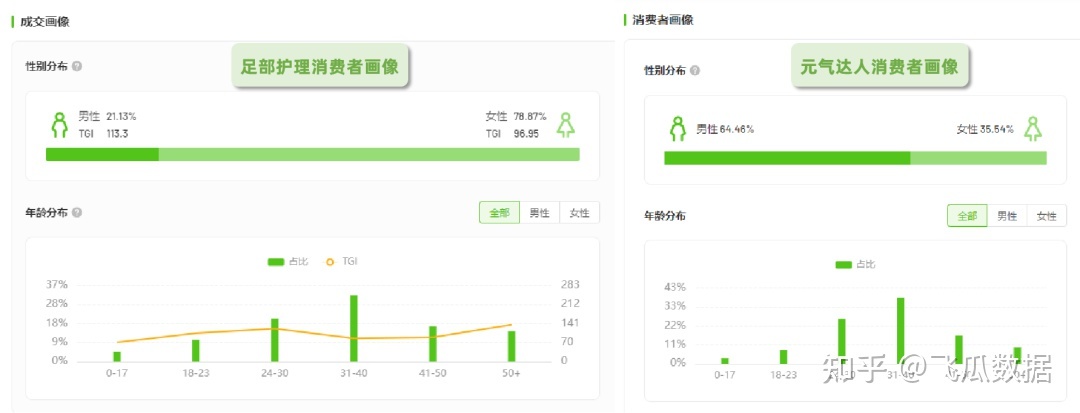This screenshot has width=1080, height=413.
Task: Select 全部 tab in left age distribution
Action: pyautogui.click(x=499, y=213)
